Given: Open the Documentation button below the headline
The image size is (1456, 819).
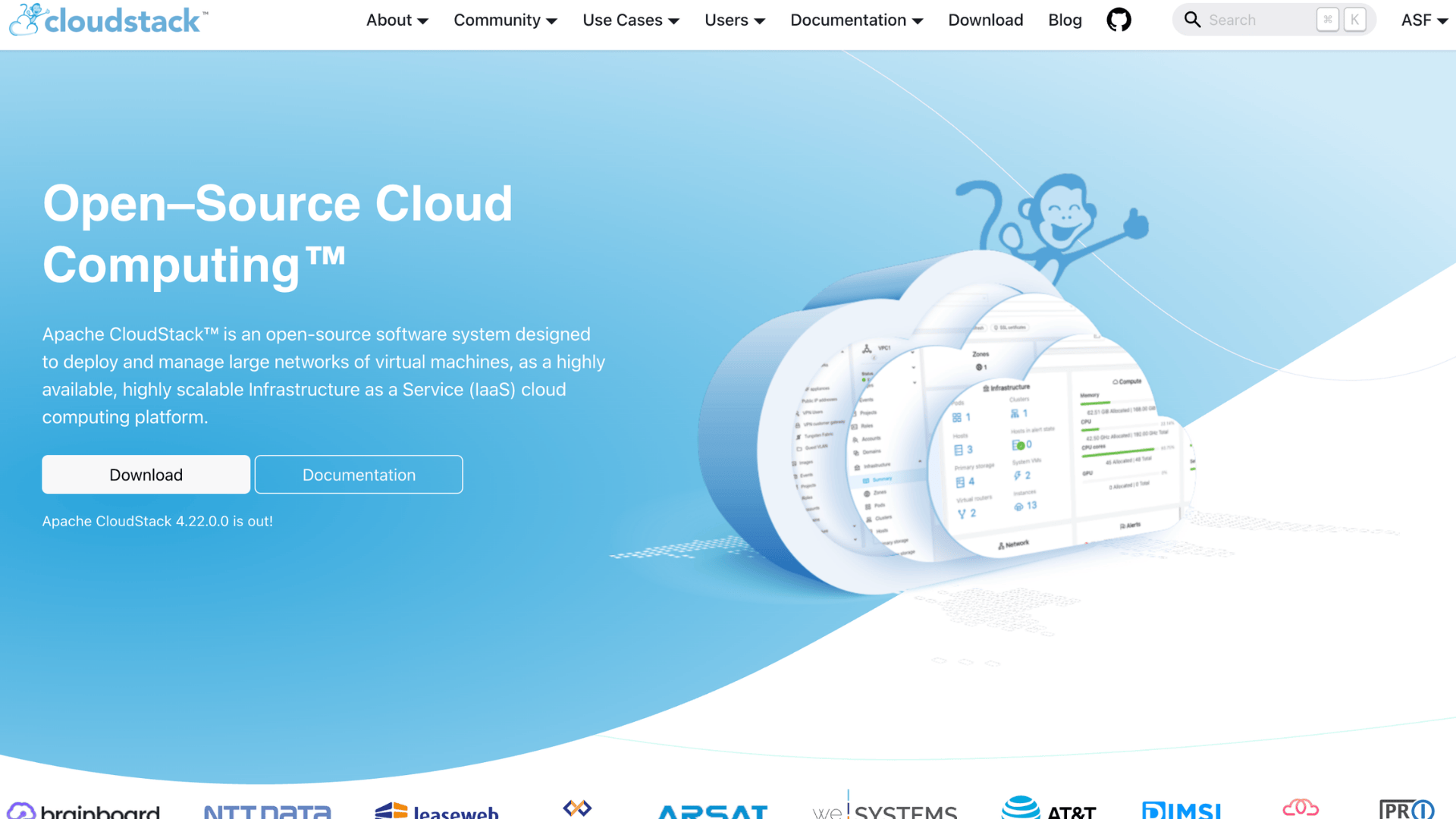Looking at the screenshot, I should (359, 474).
